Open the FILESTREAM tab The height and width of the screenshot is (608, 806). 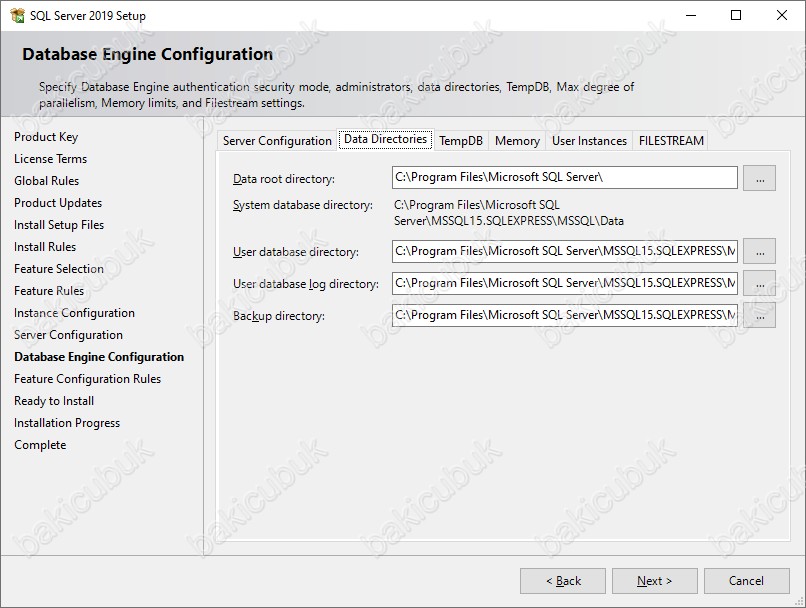(x=671, y=141)
